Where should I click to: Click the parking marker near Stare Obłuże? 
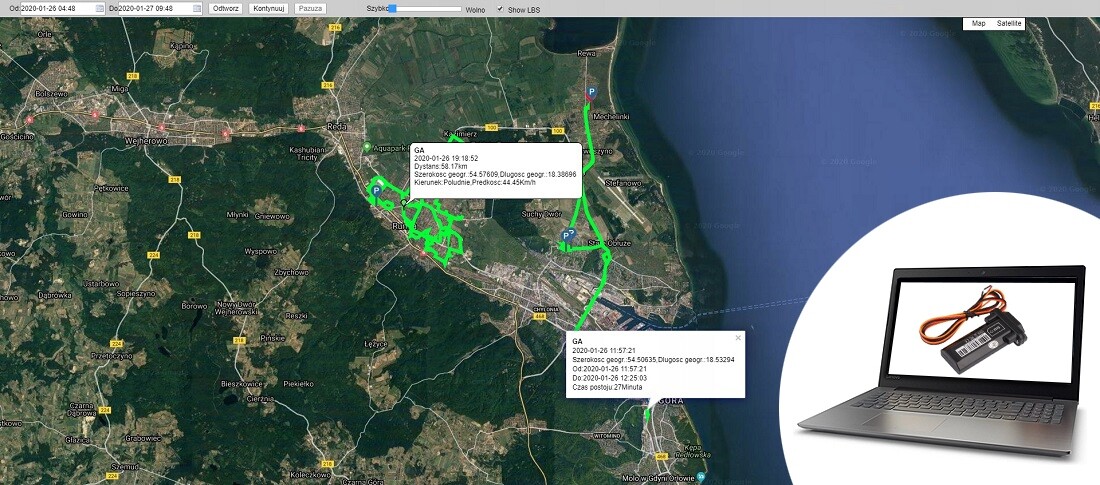click(566, 237)
